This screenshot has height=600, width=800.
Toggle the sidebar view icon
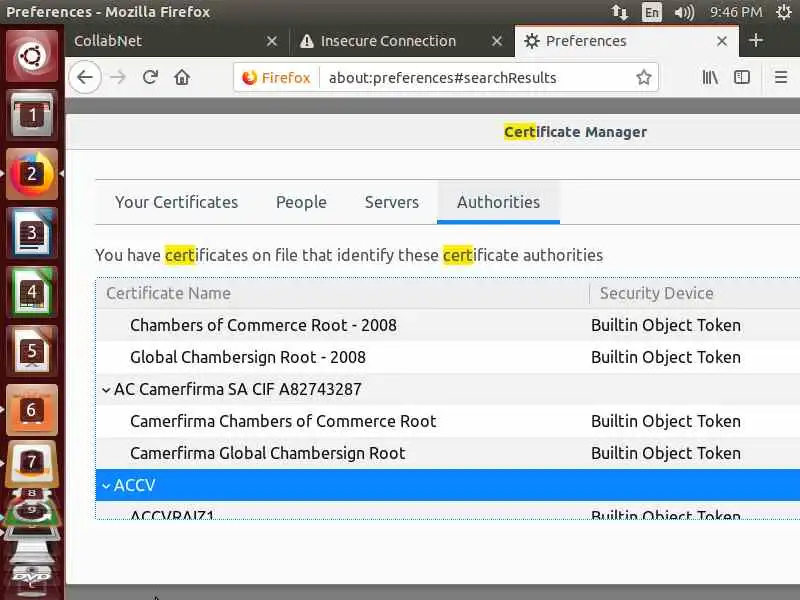pos(742,77)
